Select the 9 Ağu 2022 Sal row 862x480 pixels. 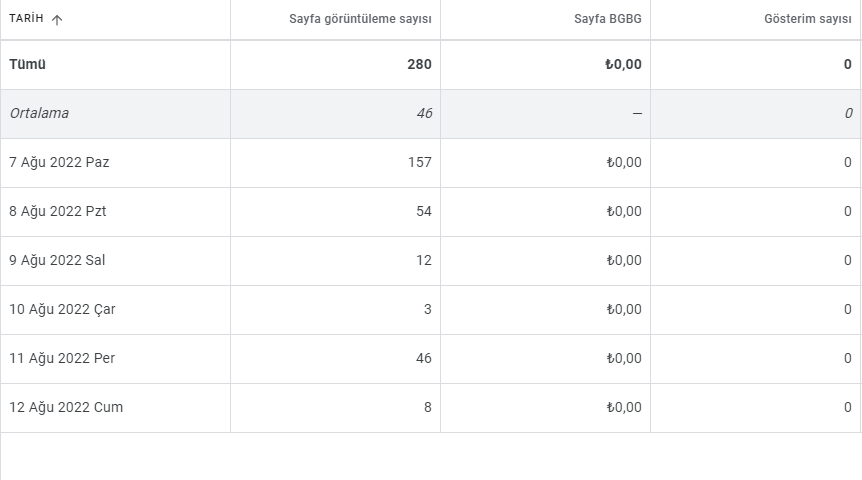pyautogui.click(x=430, y=261)
